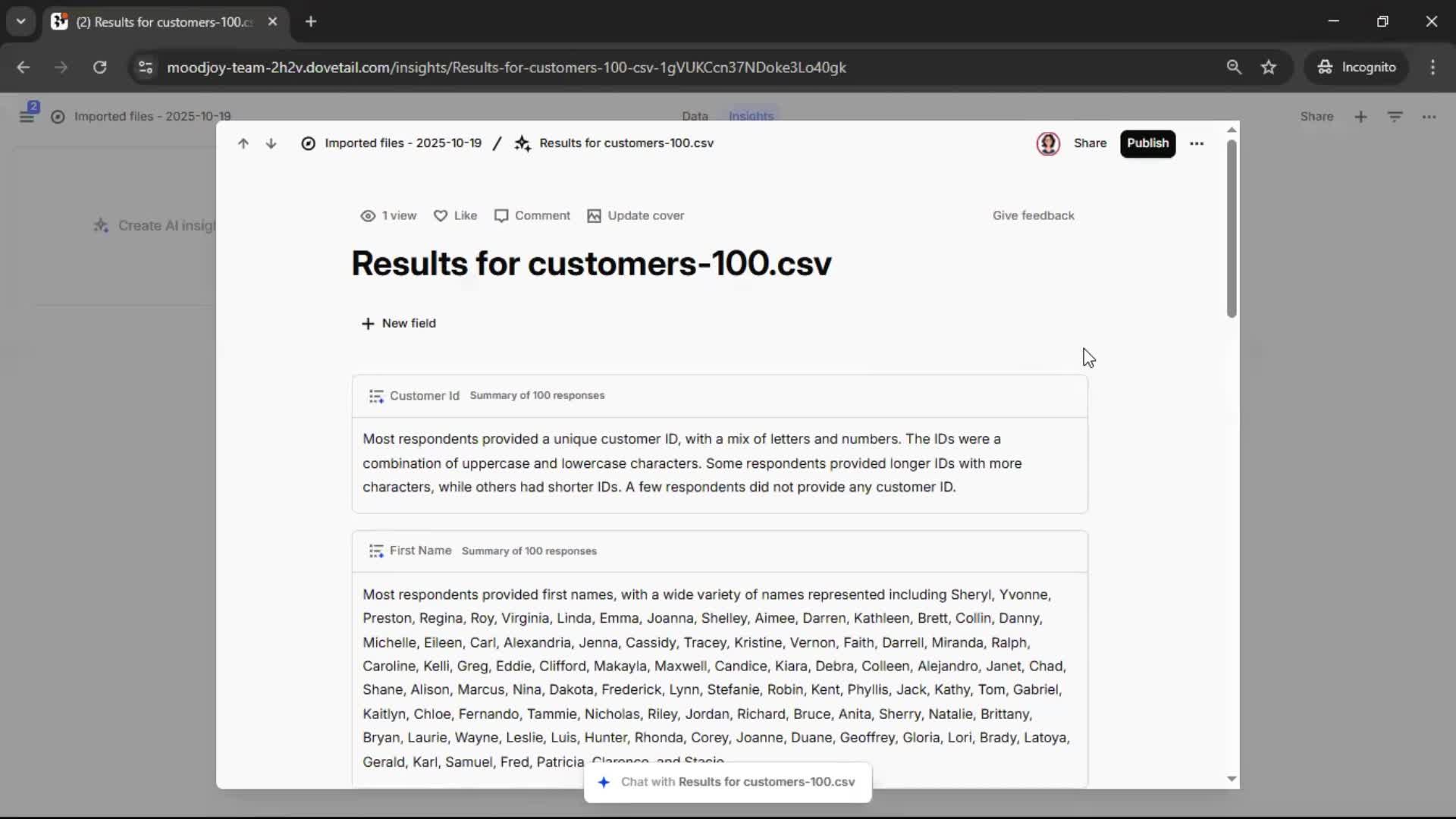
Task: Click the Chat with Results input box
Action: pos(728,782)
